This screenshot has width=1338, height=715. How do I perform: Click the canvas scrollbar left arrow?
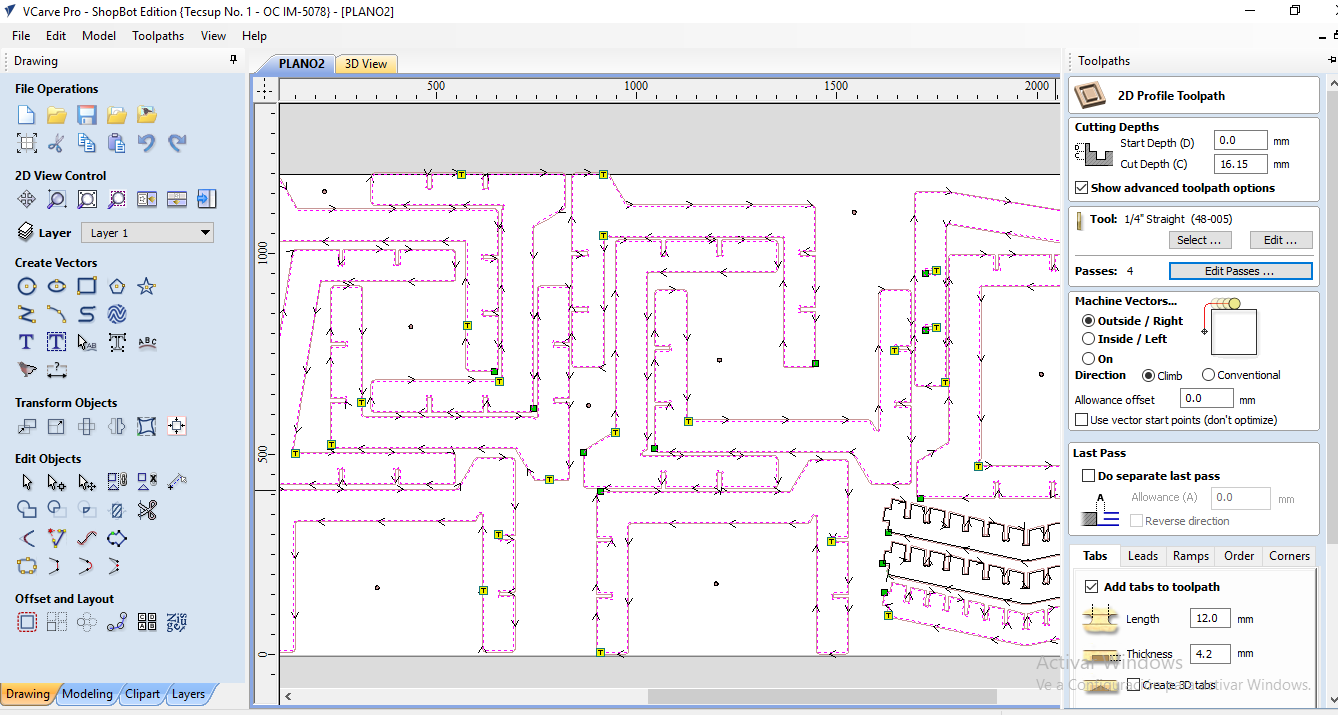click(288, 696)
